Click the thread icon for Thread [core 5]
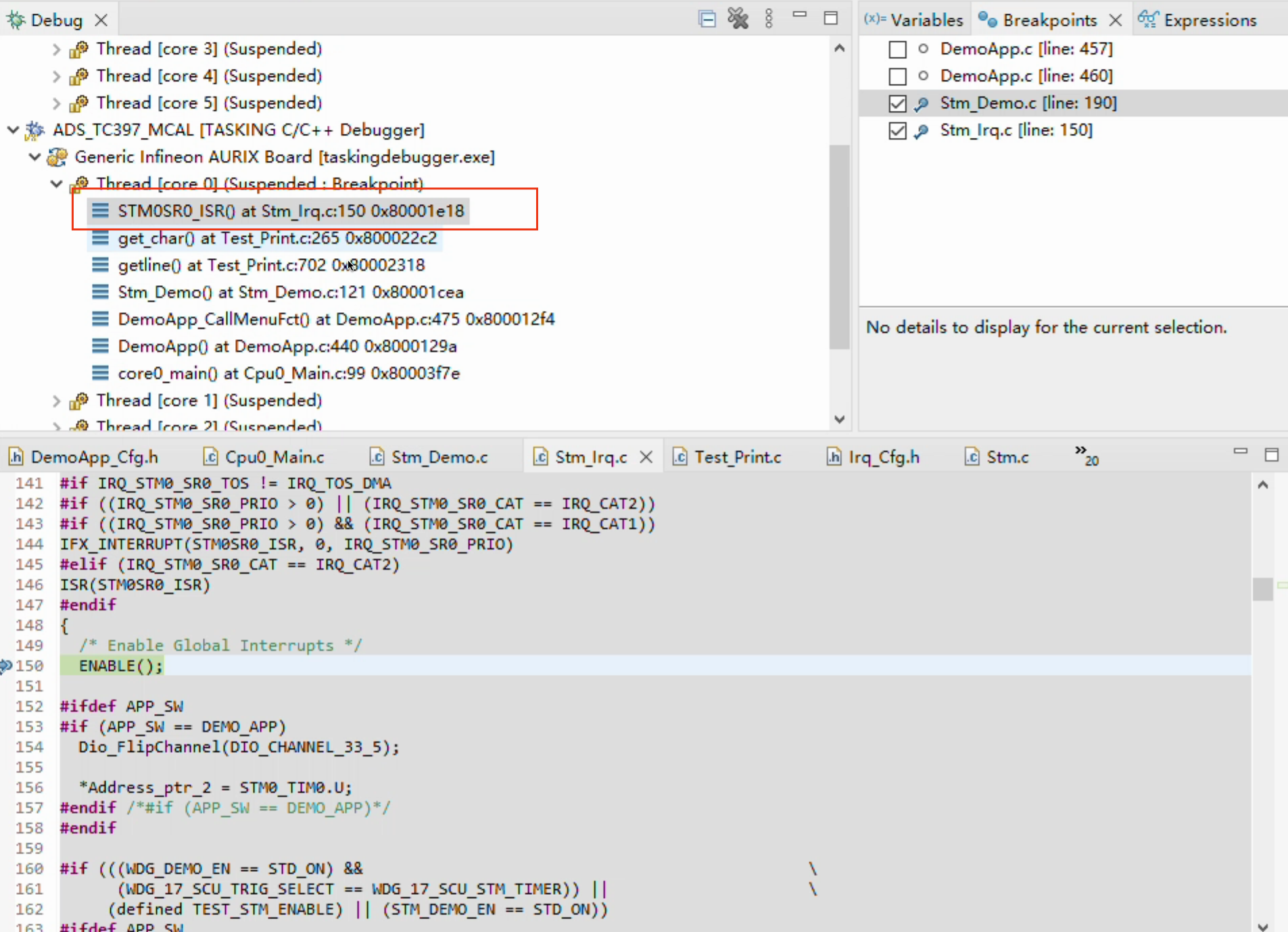Screen dimensions: 1288x932 [x=79, y=103]
